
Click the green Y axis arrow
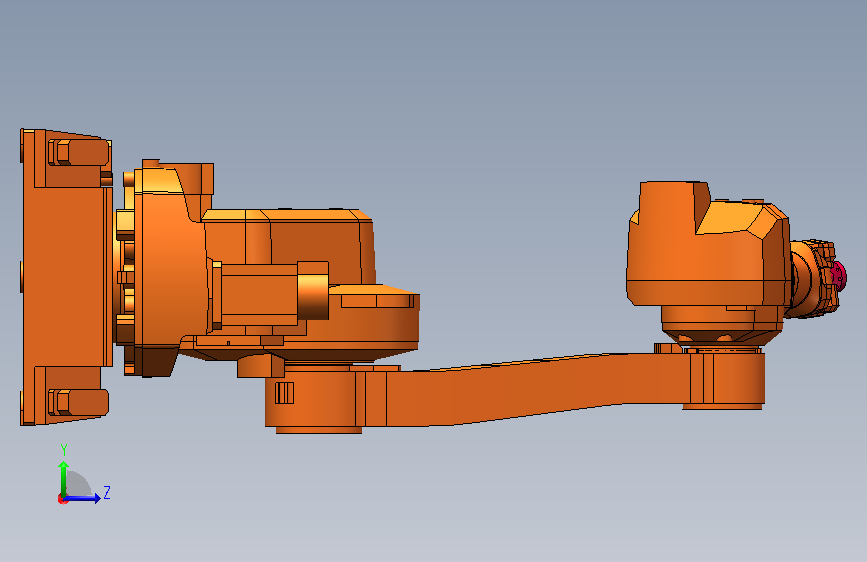tap(63, 478)
